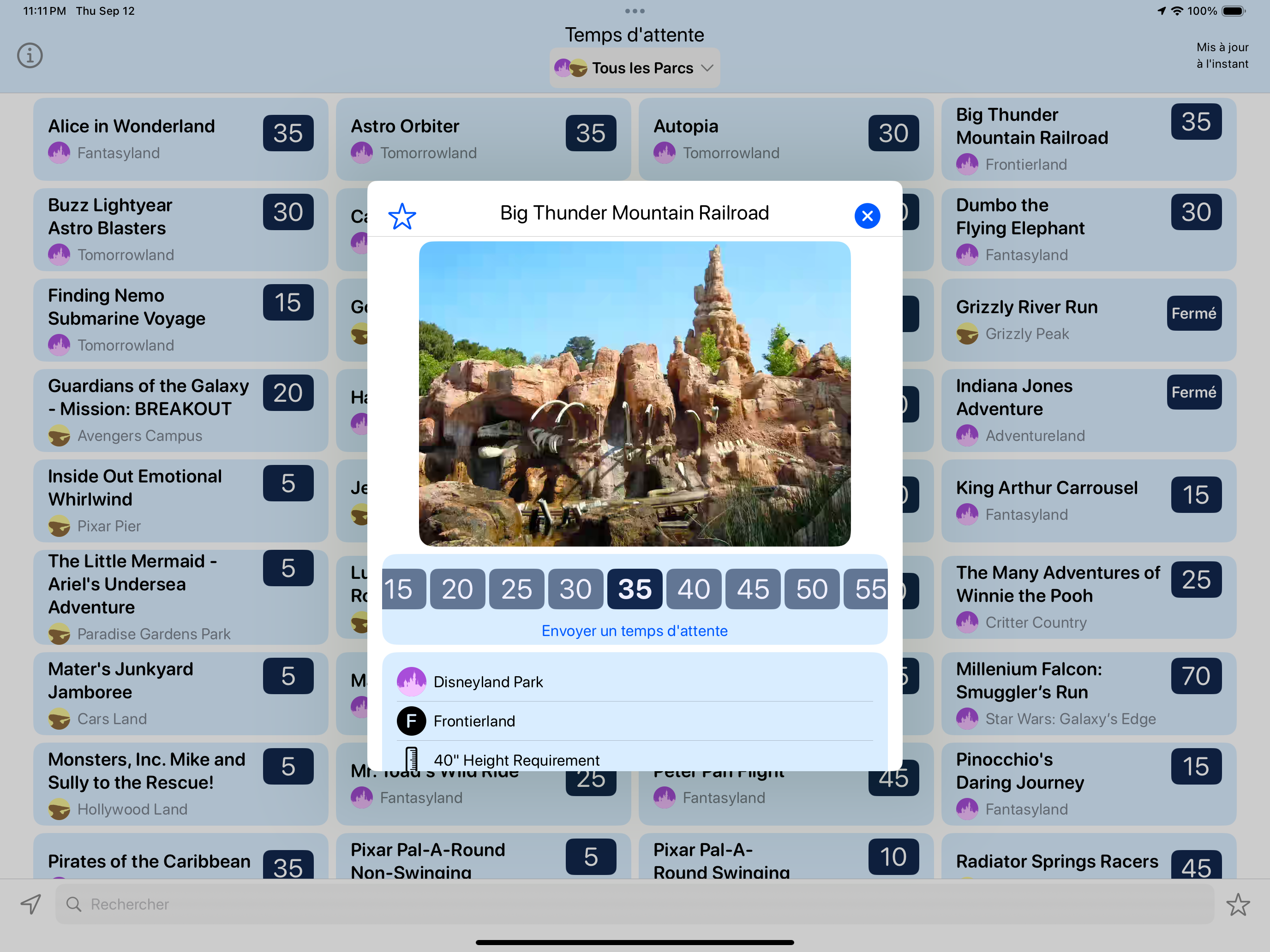Tap the Disneyland Park row in popup
The width and height of the screenshot is (1270, 952).
click(635, 682)
